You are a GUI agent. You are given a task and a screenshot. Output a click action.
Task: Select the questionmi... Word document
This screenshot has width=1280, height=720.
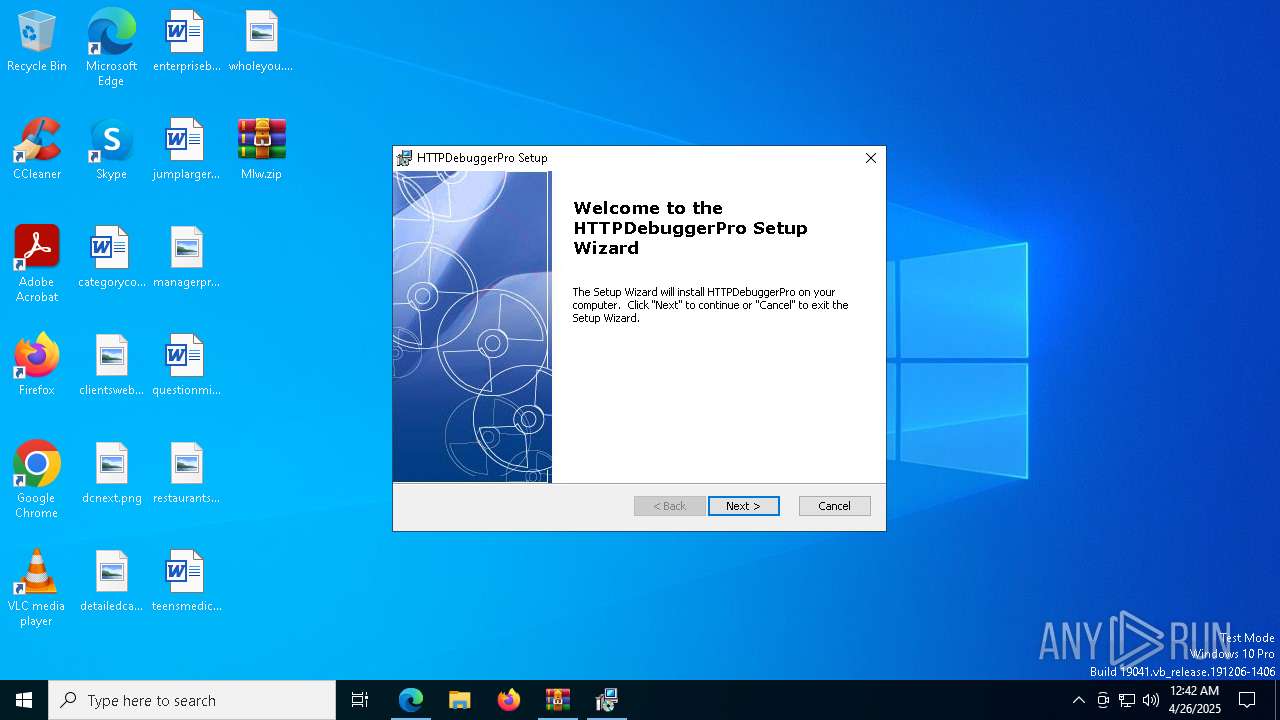point(186,366)
